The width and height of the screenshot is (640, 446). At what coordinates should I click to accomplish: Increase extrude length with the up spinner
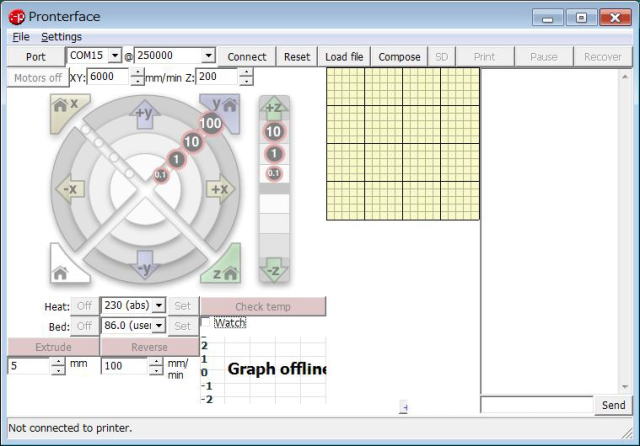(58, 362)
